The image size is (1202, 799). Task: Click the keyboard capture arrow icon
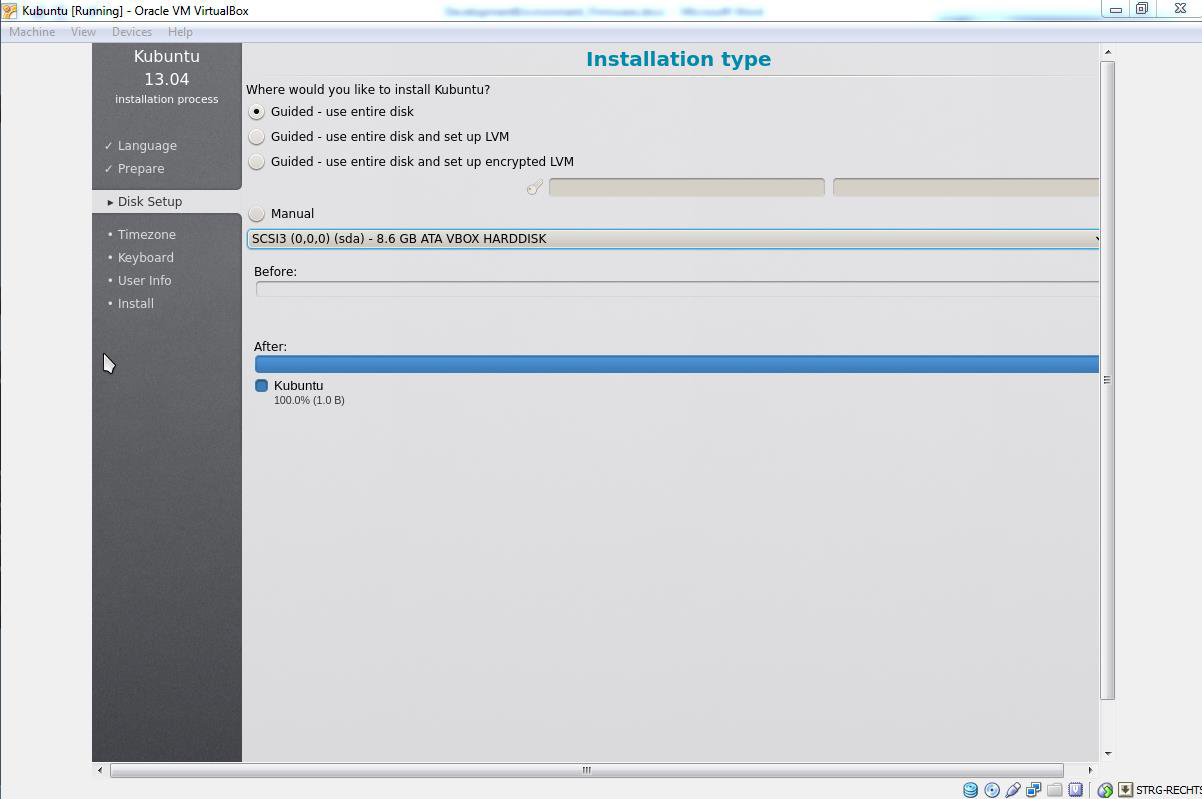pyautogui.click(x=1125, y=790)
